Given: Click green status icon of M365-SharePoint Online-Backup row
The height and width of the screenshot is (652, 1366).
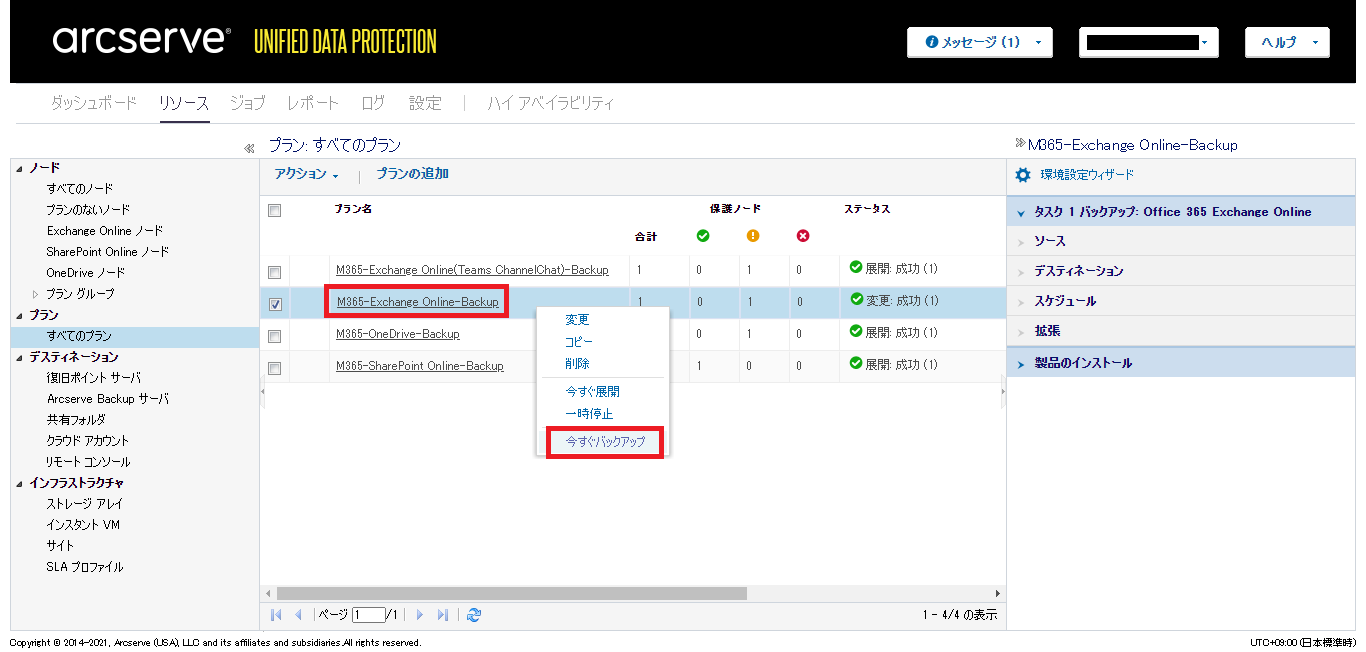Looking at the screenshot, I should (x=855, y=364).
